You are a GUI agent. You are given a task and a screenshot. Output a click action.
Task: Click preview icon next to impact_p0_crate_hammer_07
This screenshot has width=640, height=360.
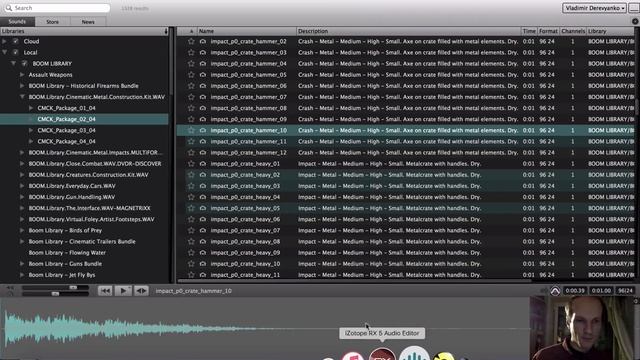(203, 97)
